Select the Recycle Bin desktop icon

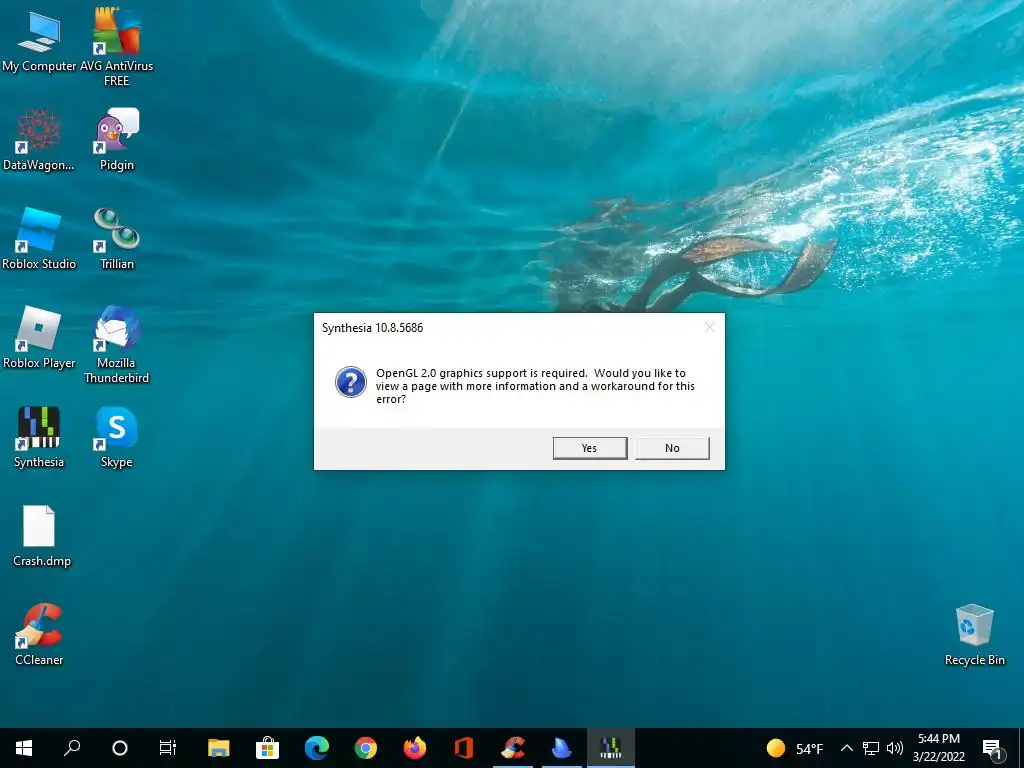974,635
